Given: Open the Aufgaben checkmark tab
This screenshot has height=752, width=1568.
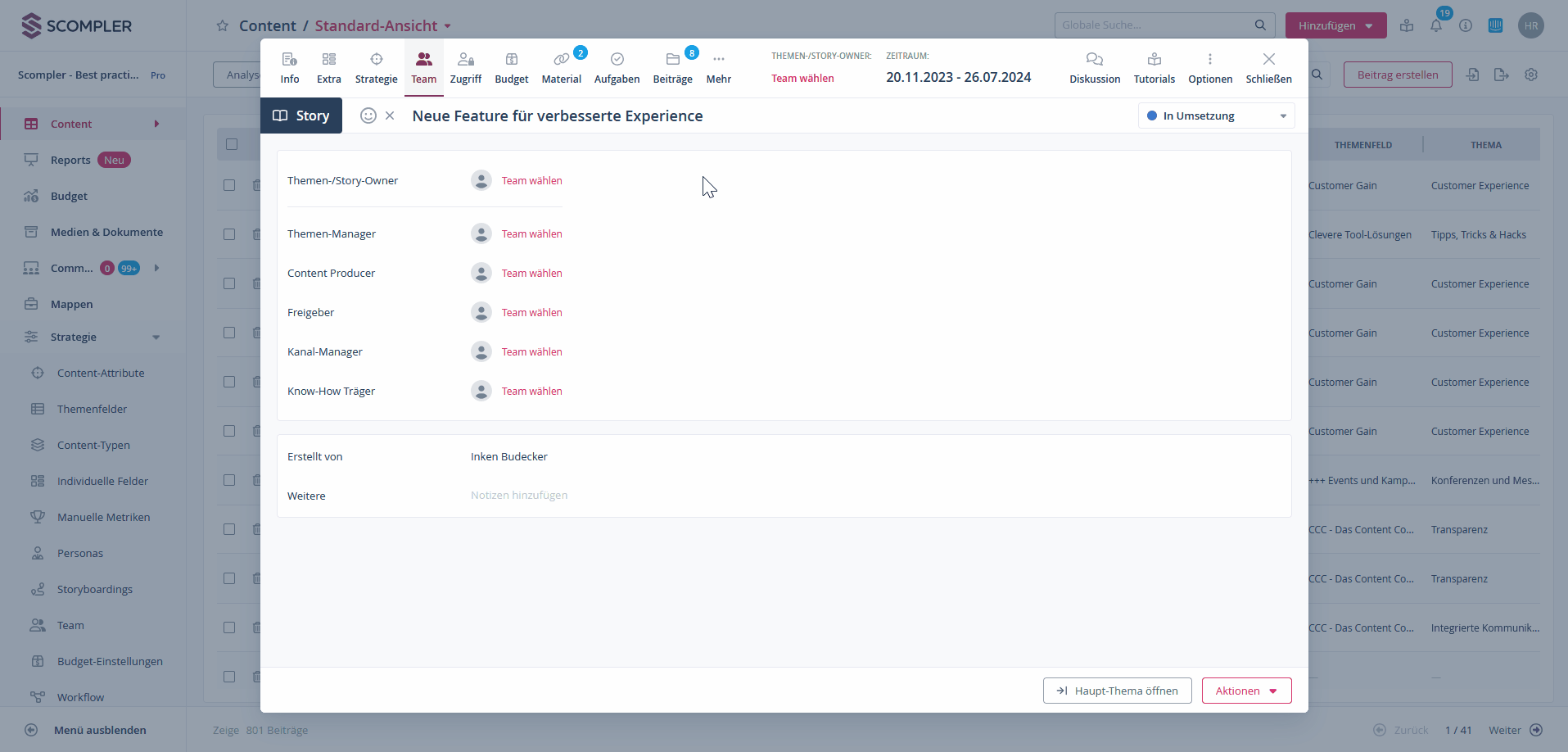Looking at the screenshot, I should (x=617, y=67).
